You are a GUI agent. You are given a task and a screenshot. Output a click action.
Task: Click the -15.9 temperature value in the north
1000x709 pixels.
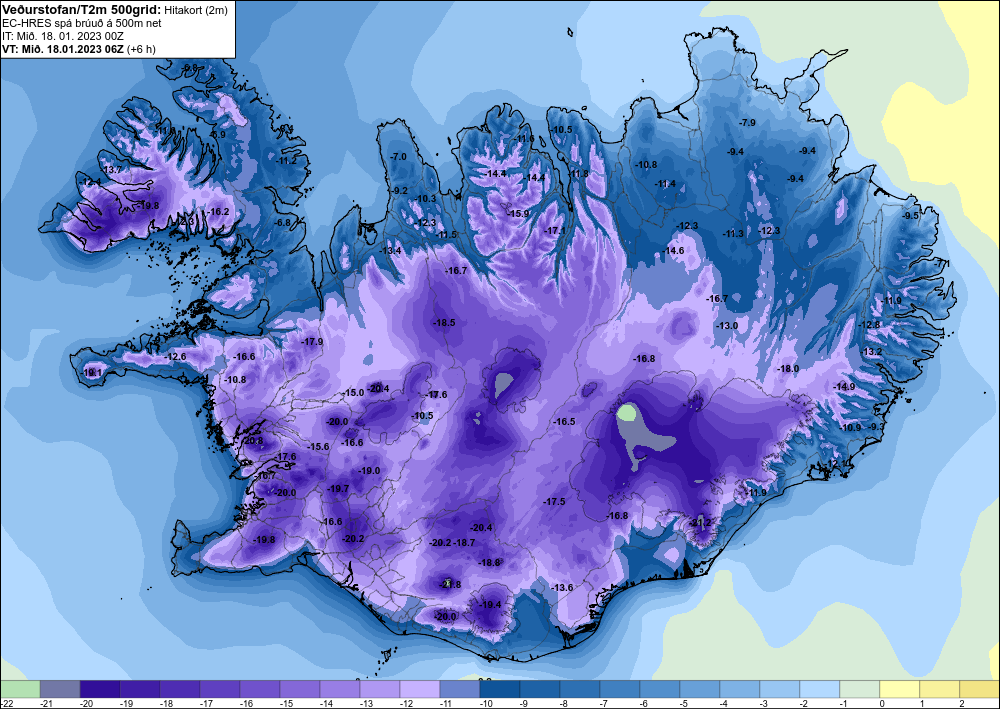518,214
